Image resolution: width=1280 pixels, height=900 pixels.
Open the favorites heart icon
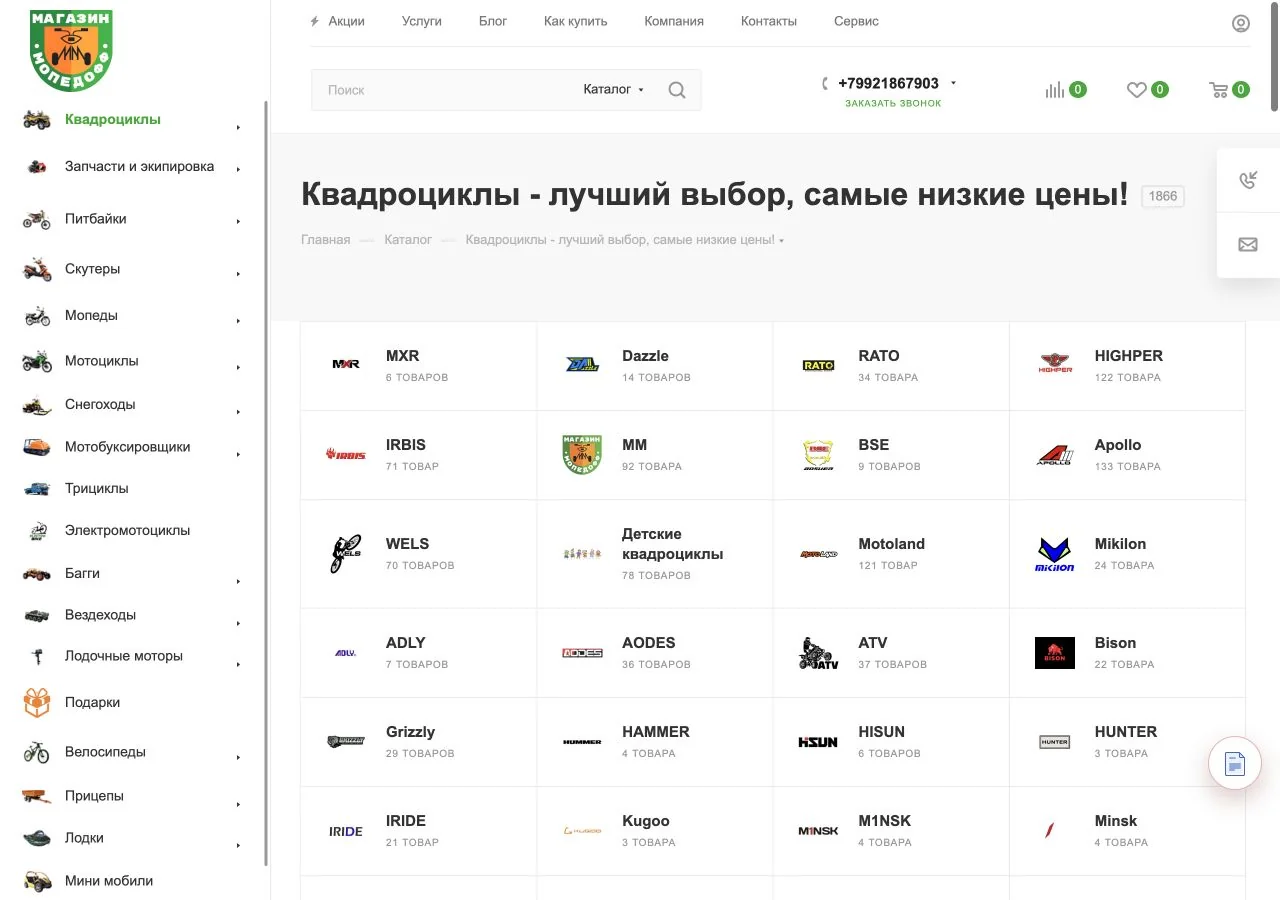[x=1137, y=90]
